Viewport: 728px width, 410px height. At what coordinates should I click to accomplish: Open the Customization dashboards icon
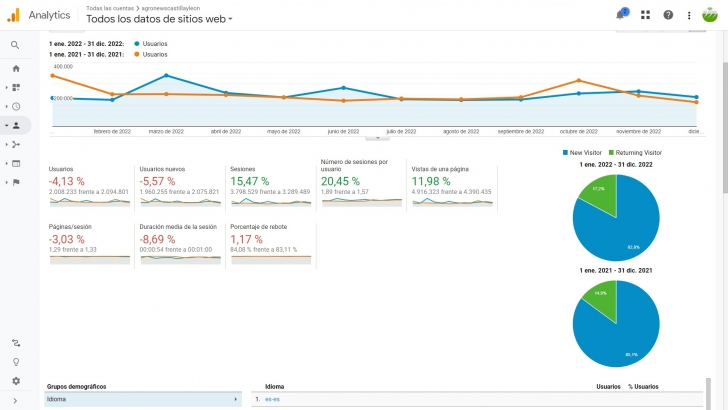coord(16,87)
